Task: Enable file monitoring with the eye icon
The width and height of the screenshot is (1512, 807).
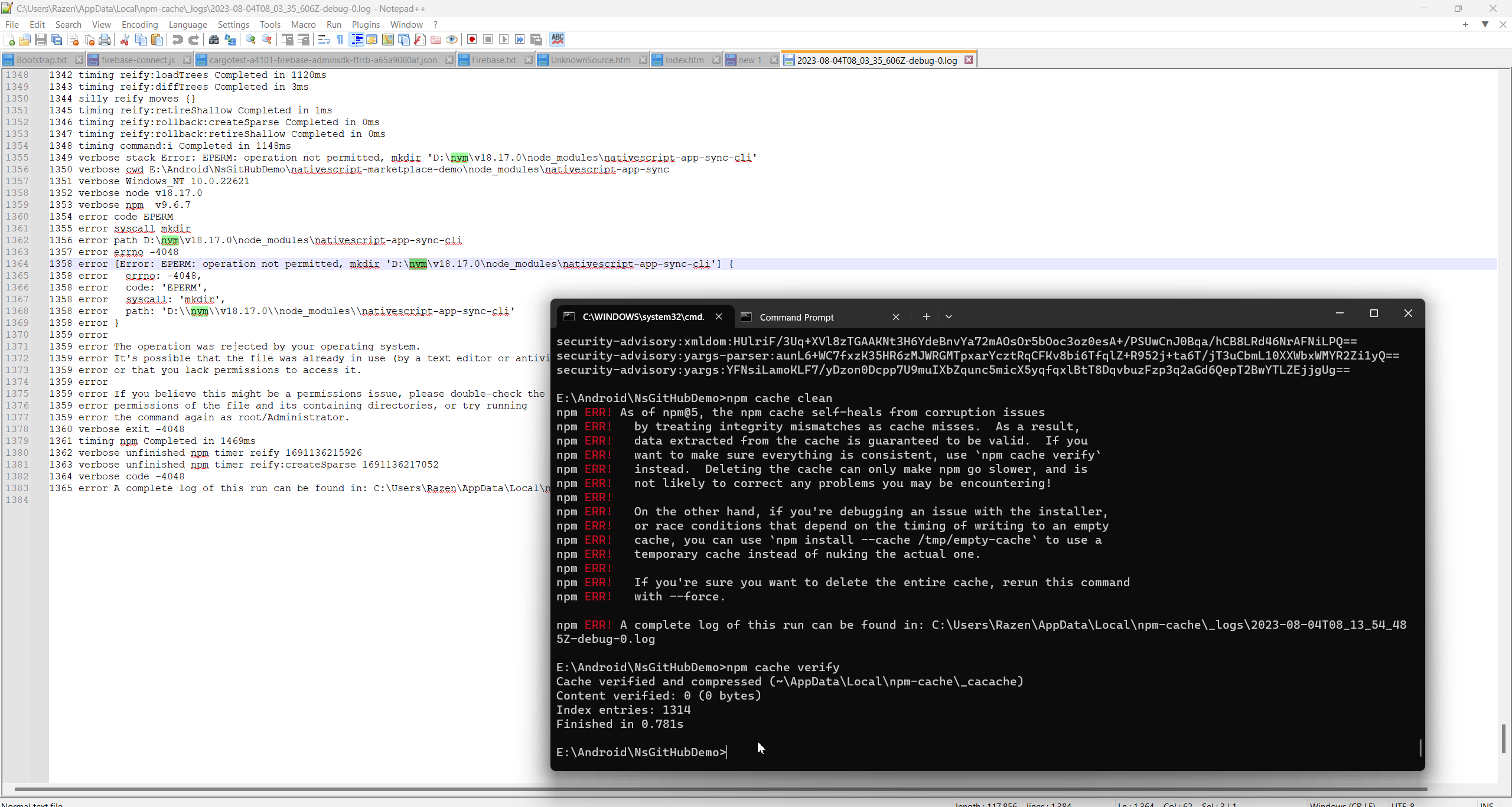Action: click(x=451, y=40)
